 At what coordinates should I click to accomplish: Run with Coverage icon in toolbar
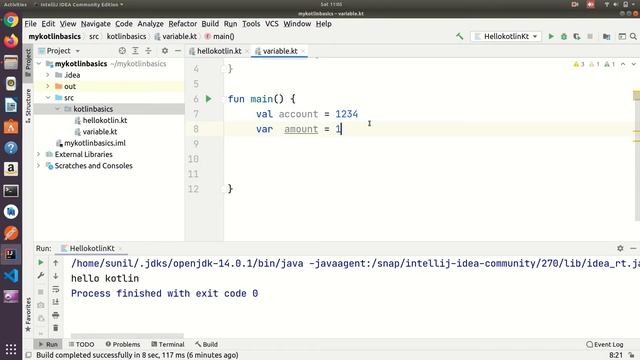tap(577, 36)
